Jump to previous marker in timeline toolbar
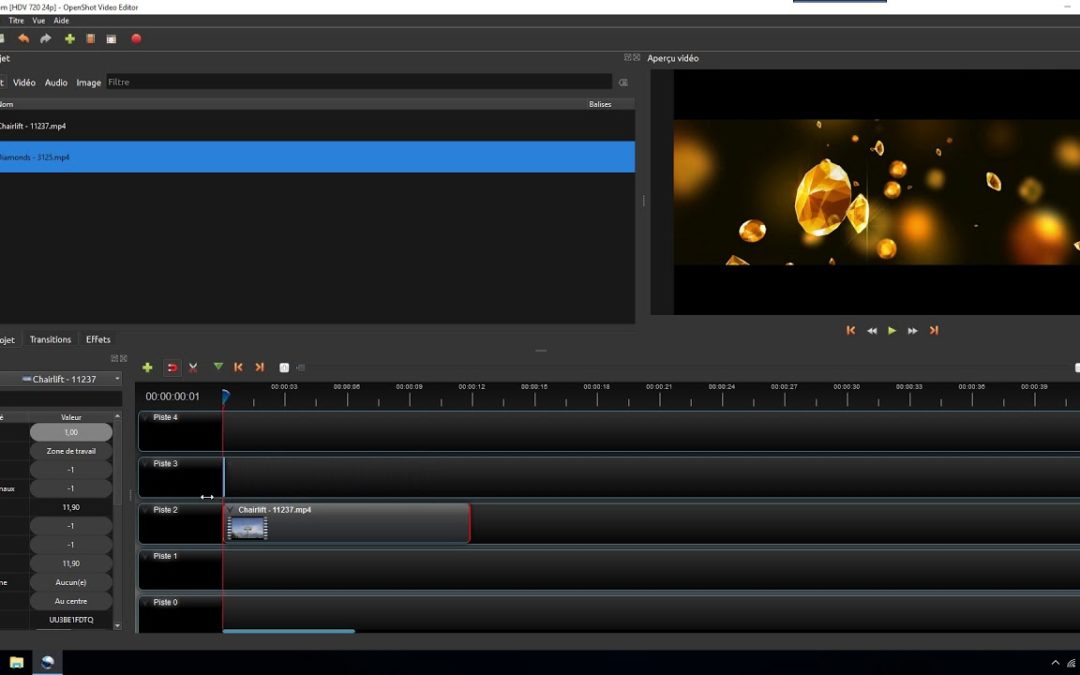Screen dimensions: 1080x675 click(238, 367)
